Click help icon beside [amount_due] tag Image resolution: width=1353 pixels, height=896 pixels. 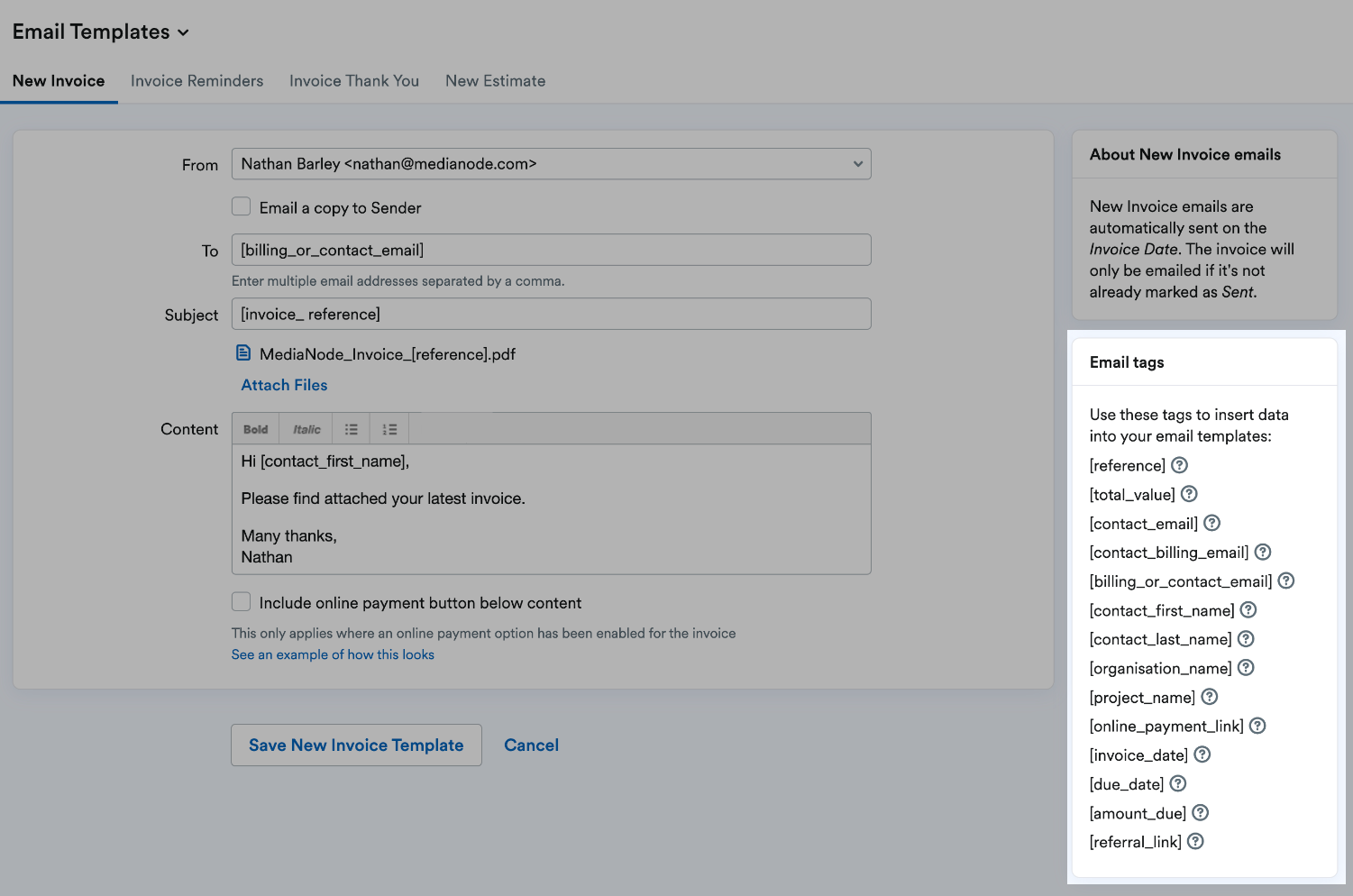click(x=1200, y=813)
